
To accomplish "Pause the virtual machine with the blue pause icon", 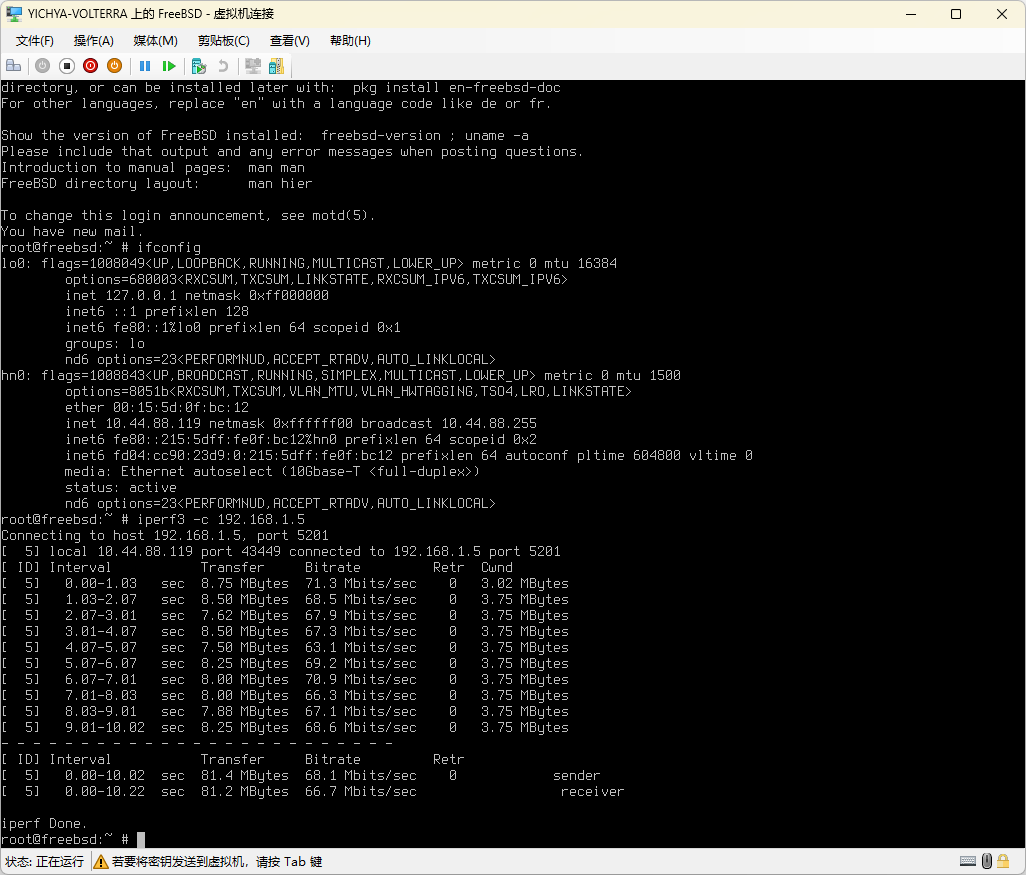I will point(145,65).
